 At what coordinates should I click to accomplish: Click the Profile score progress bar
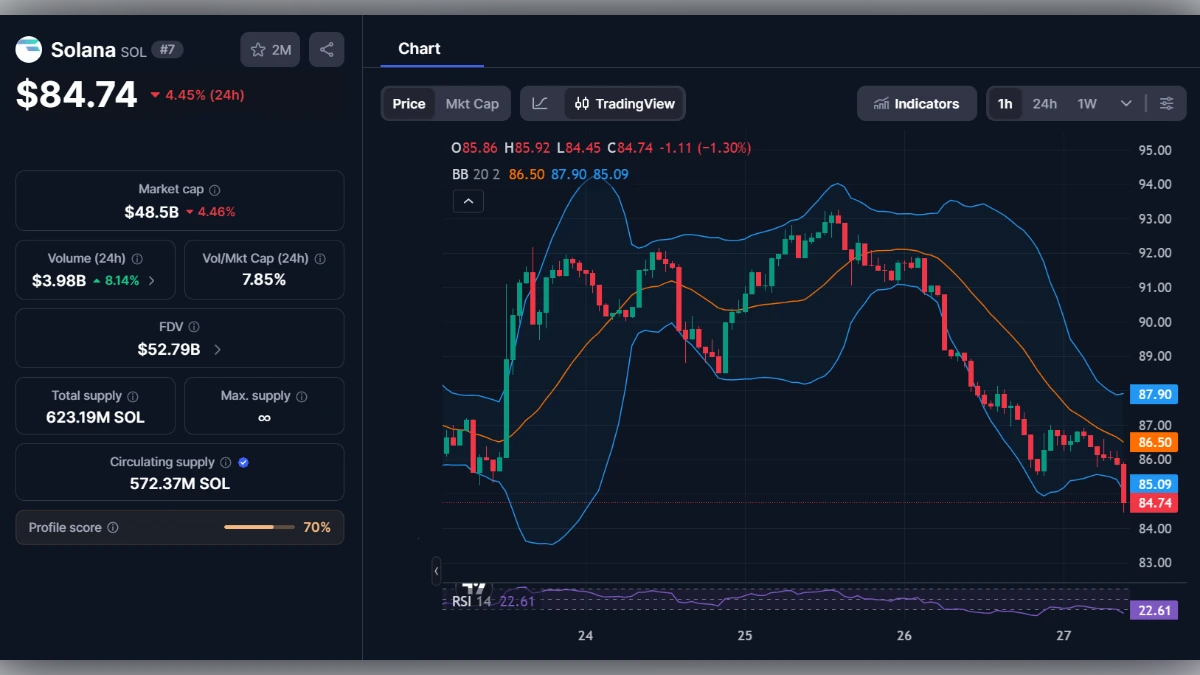[258, 527]
